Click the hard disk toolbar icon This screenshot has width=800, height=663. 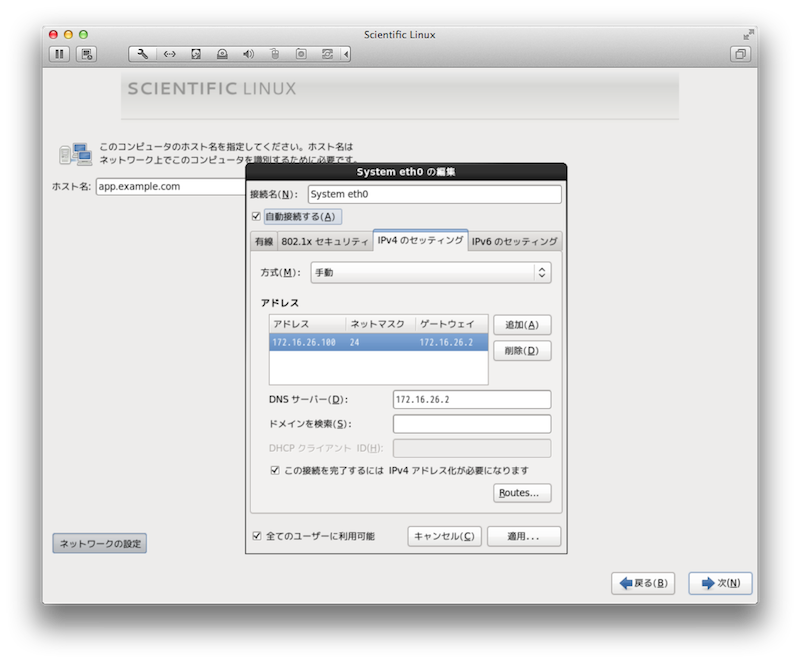coord(196,54)
